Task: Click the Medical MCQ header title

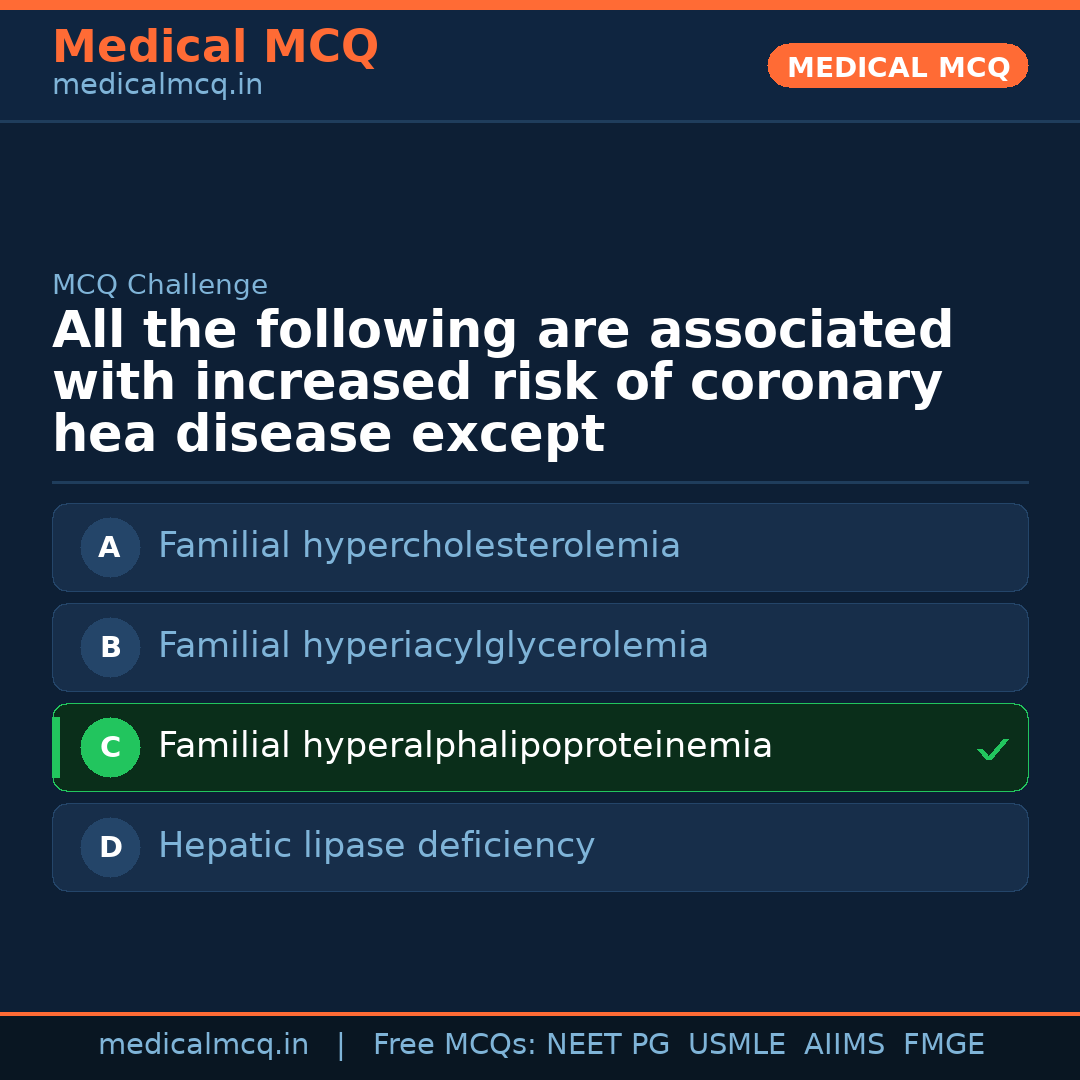Action: click(215, 46)
